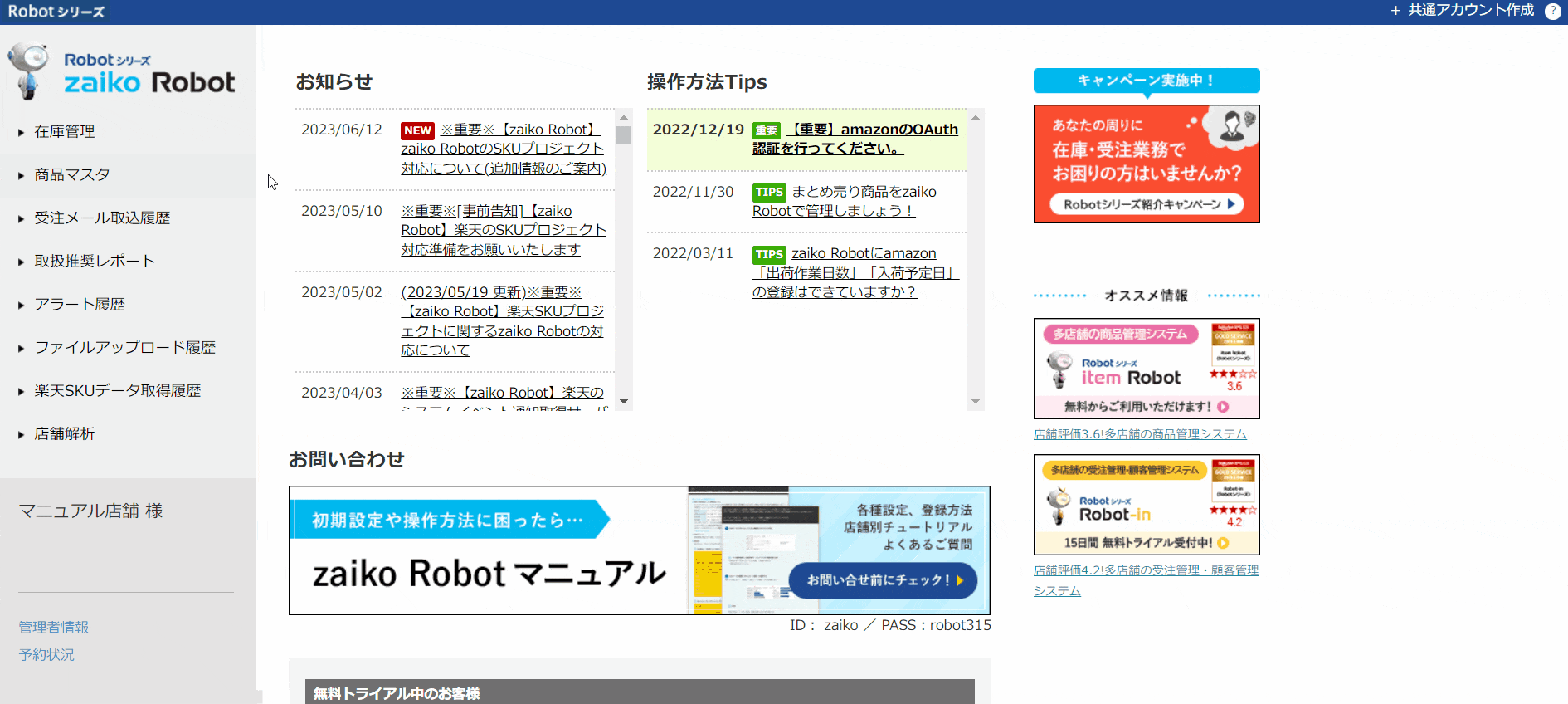
Task: Open the 2023/05/10 楽天のSKUプロジェクト notice
Action: coord(504,230)
